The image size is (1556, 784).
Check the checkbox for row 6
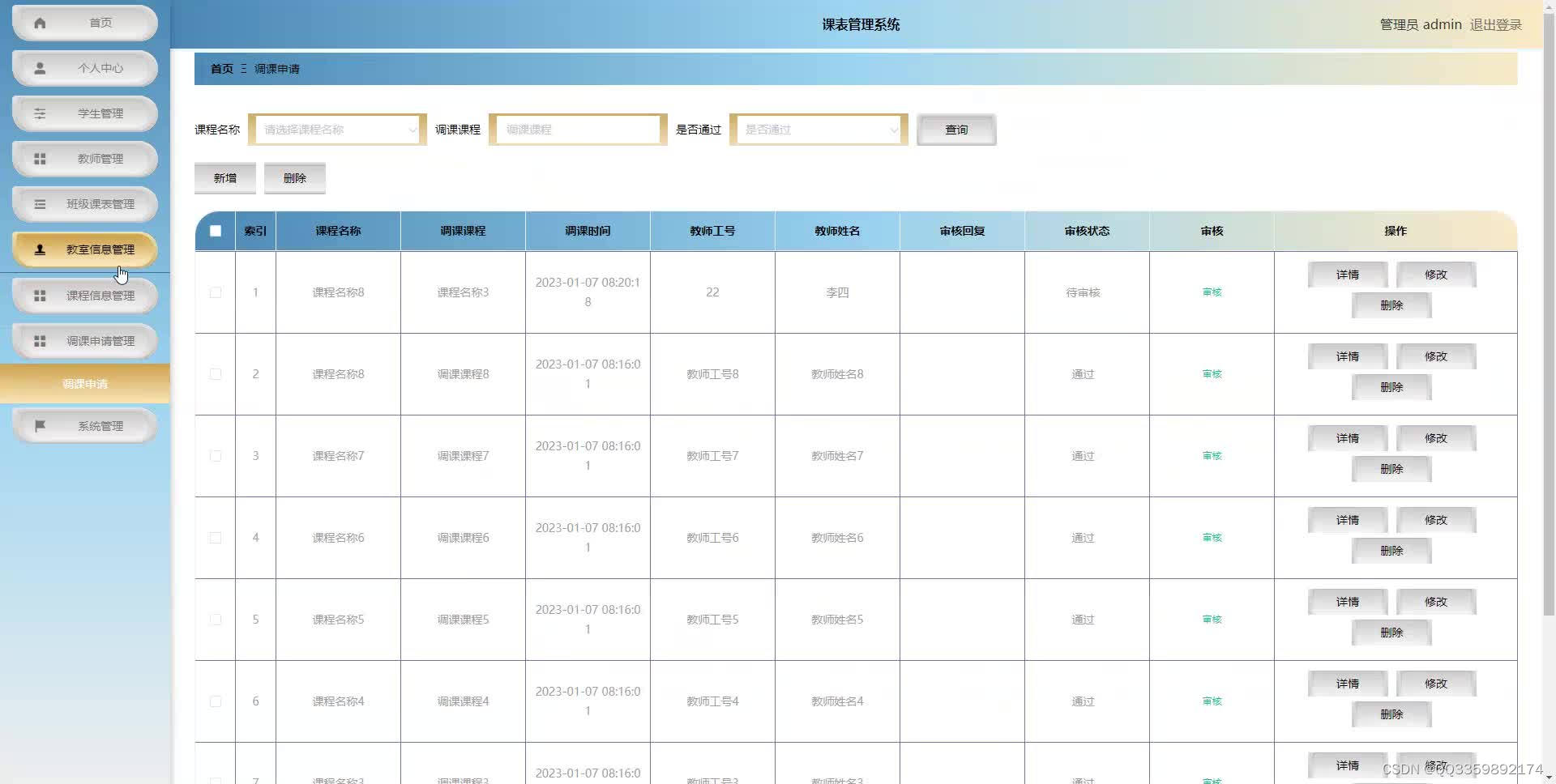[x=216, y=701]
